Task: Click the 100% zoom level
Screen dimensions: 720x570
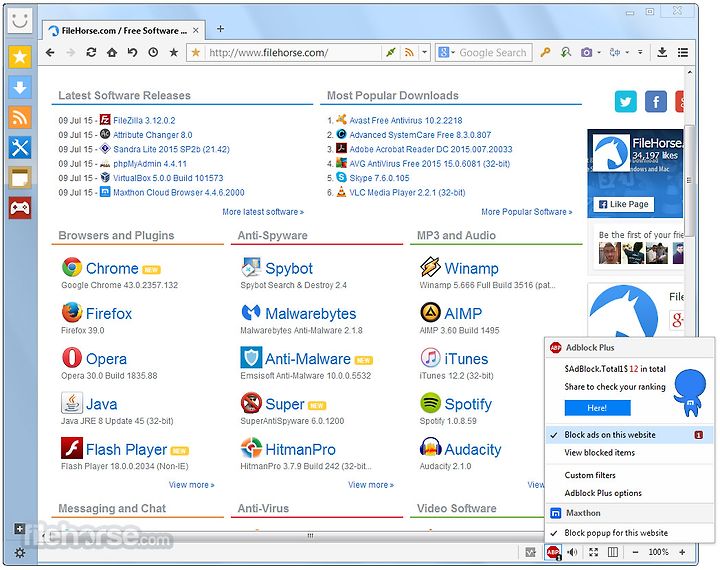Action: pyautogui.click(x=658, y=552)
